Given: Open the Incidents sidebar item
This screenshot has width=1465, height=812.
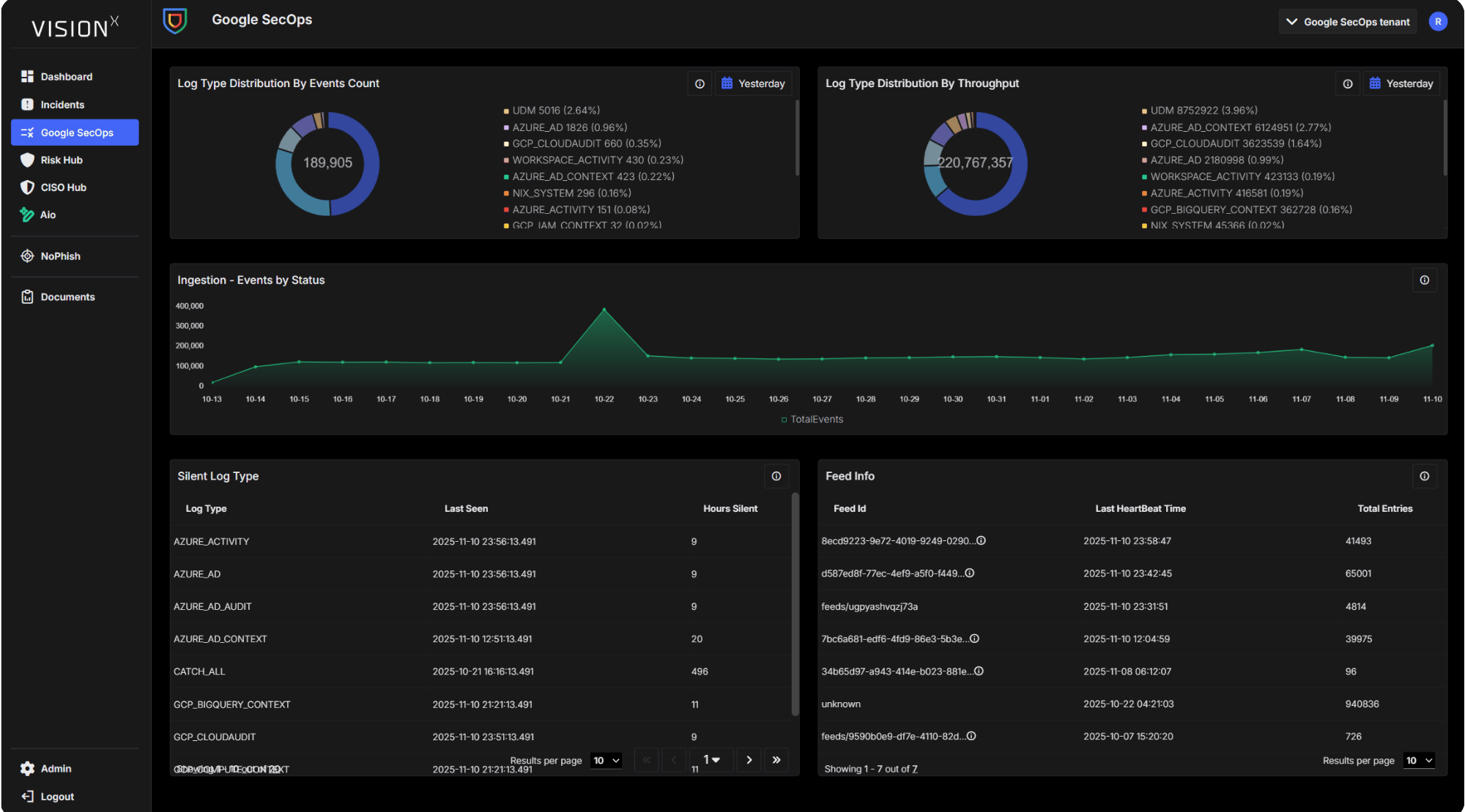Looking at the screenshot, I should [75, 105].
